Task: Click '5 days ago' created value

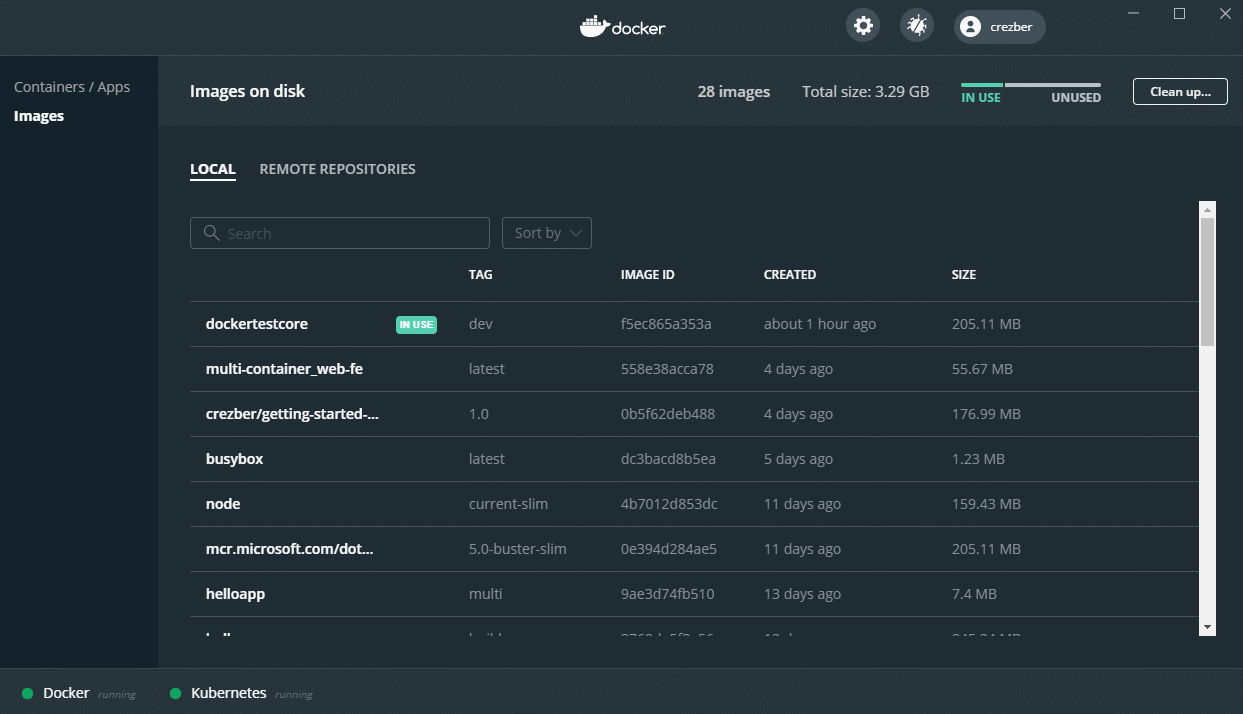Action: (x=798, y=459)
